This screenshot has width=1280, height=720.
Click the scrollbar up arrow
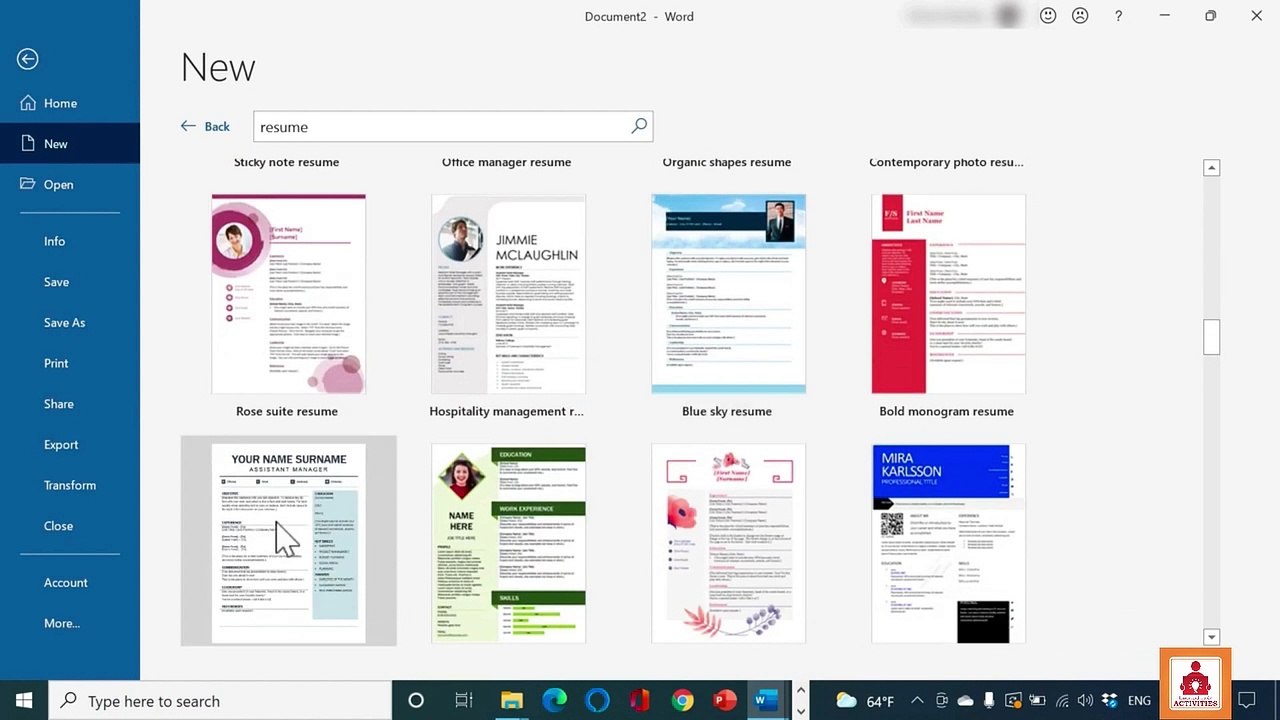1211,168
